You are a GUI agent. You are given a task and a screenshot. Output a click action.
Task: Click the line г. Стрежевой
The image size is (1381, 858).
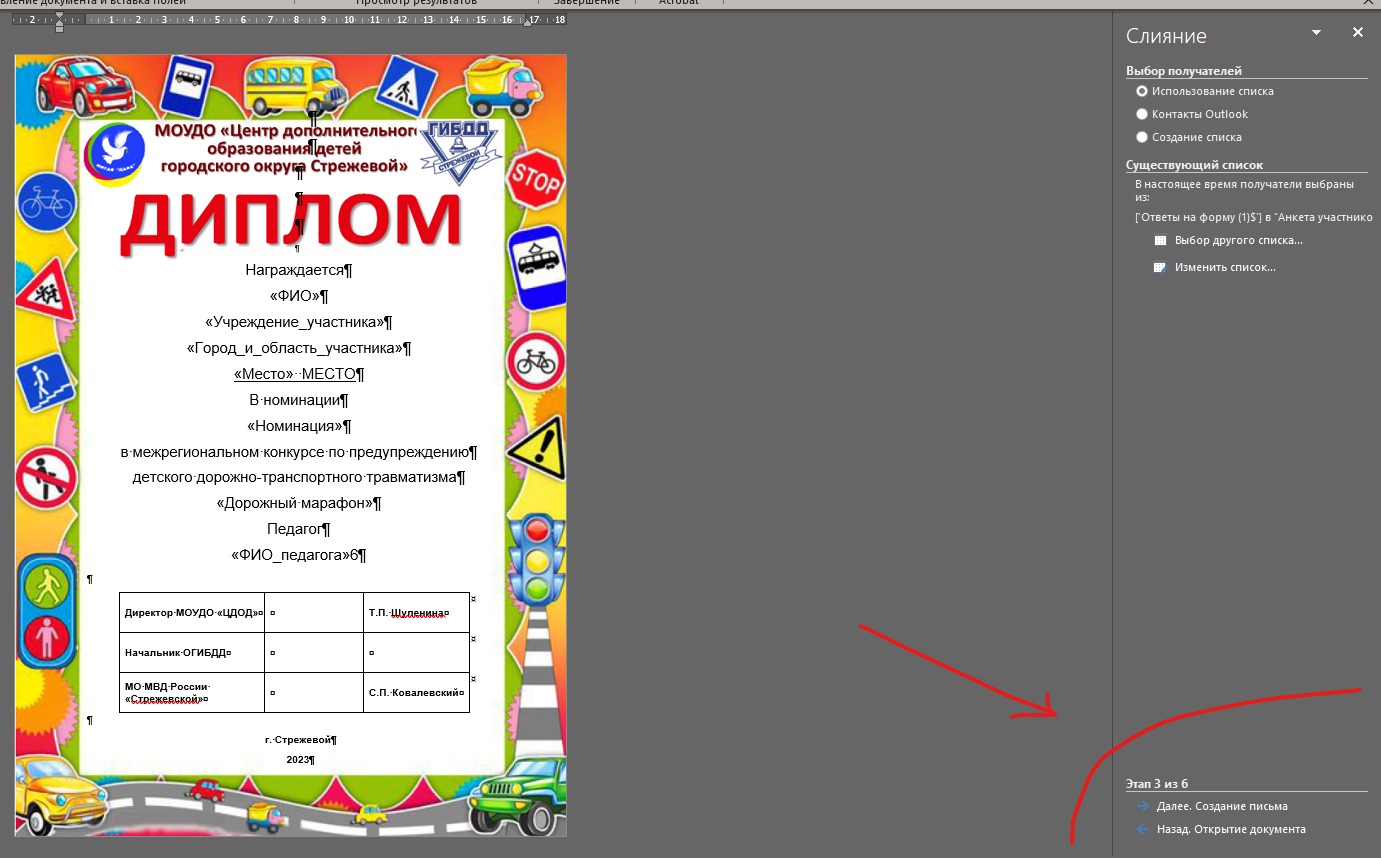(x=298, y=740)
